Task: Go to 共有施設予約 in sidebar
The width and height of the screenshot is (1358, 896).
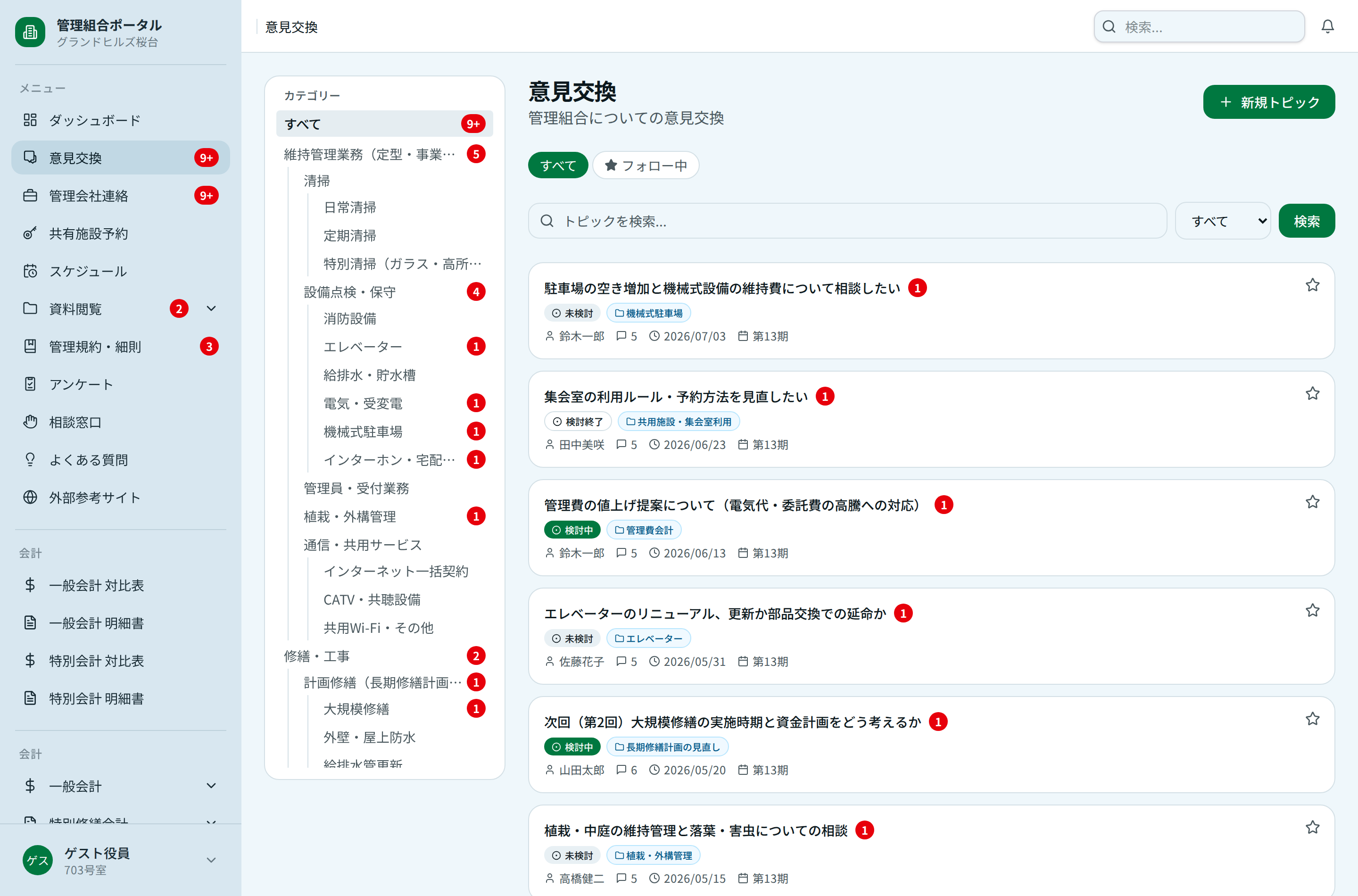Action: coord(121,233)
